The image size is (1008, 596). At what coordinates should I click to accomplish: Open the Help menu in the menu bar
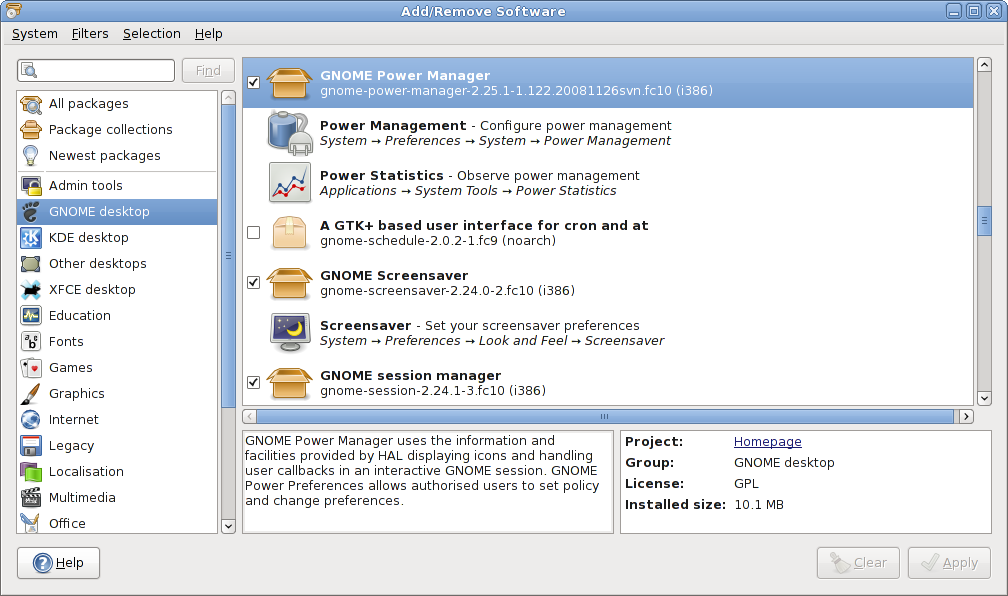coord(208,33)
